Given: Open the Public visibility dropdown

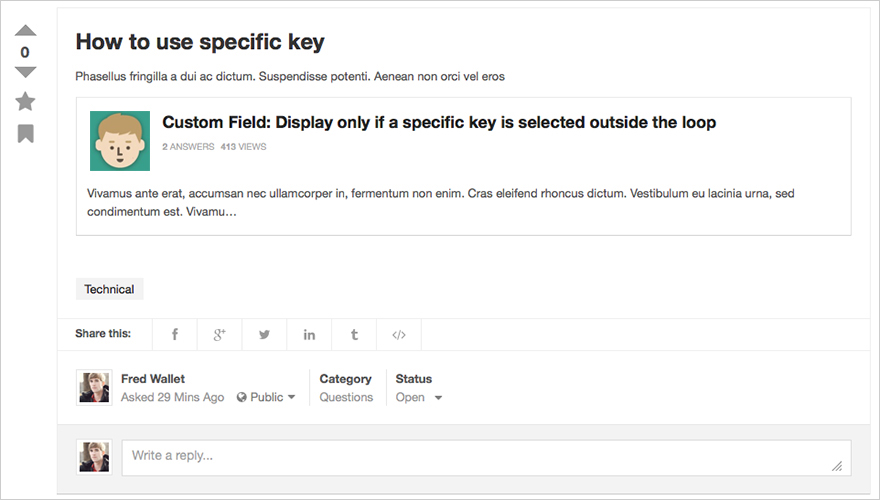Looking at the screenshot, I should click(266, 397).
